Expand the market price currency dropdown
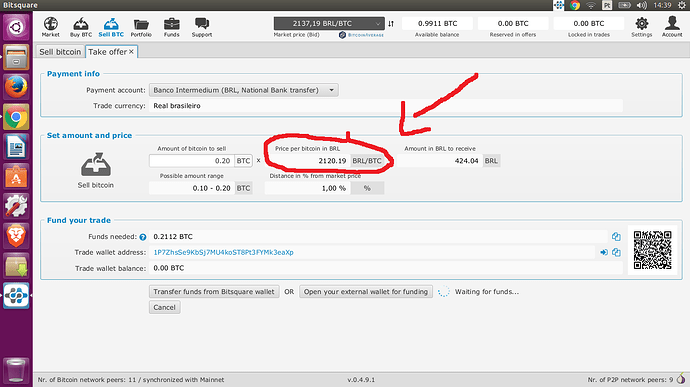Viewport: 690px width, 387px height. (x=329, y=23)
